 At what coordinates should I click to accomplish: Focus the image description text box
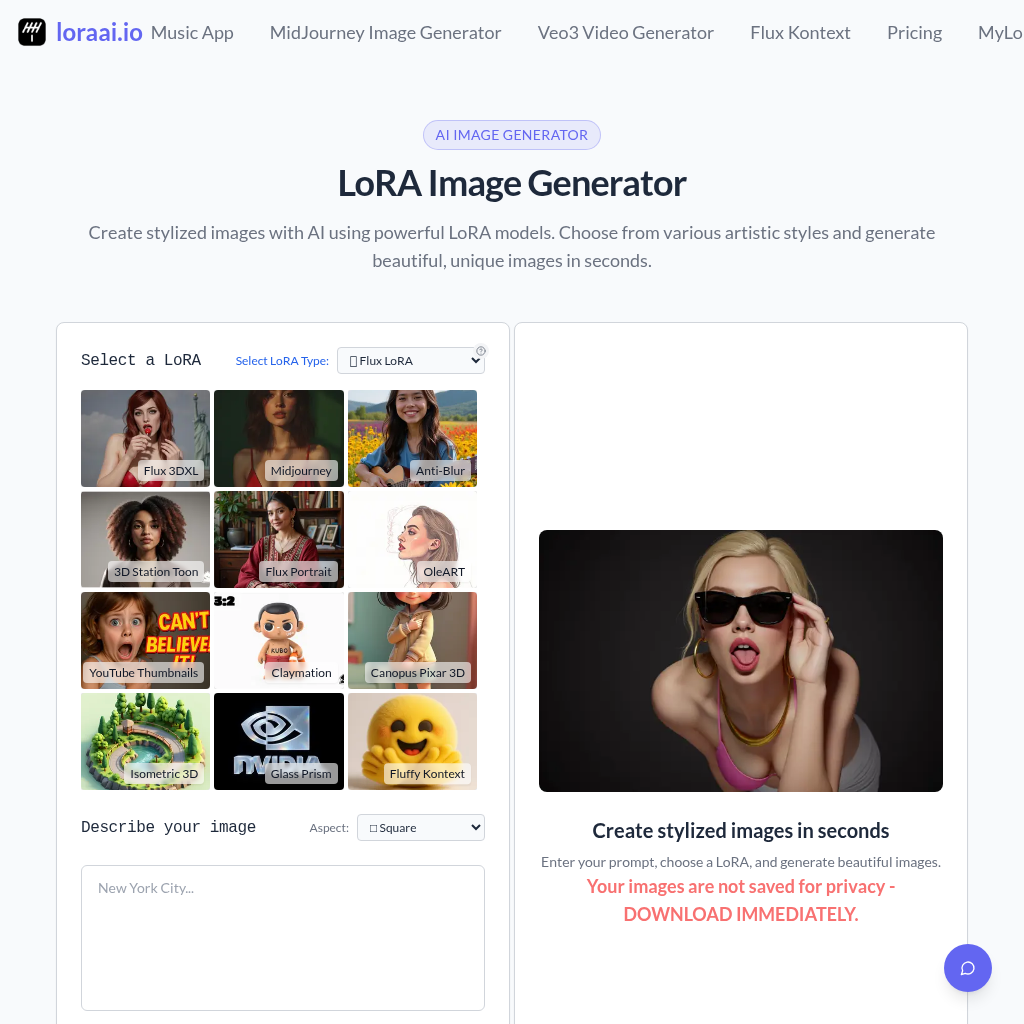click(x=283, y=938)
